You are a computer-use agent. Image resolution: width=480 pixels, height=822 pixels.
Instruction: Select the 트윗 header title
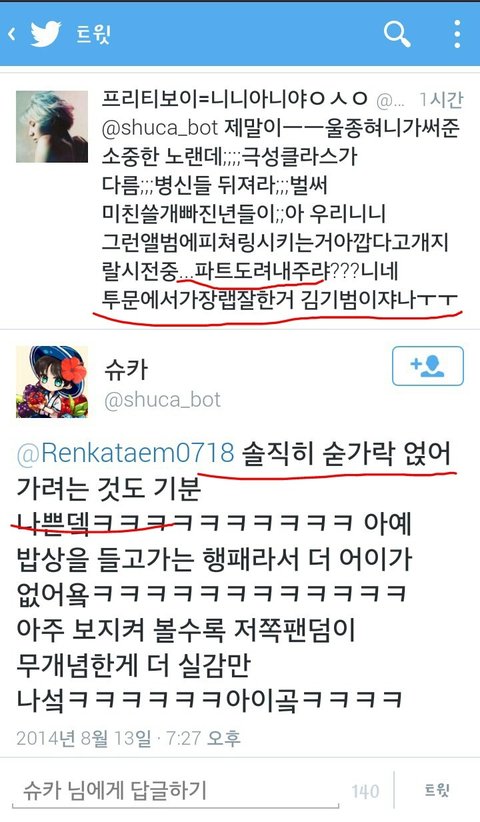[94, 34]
